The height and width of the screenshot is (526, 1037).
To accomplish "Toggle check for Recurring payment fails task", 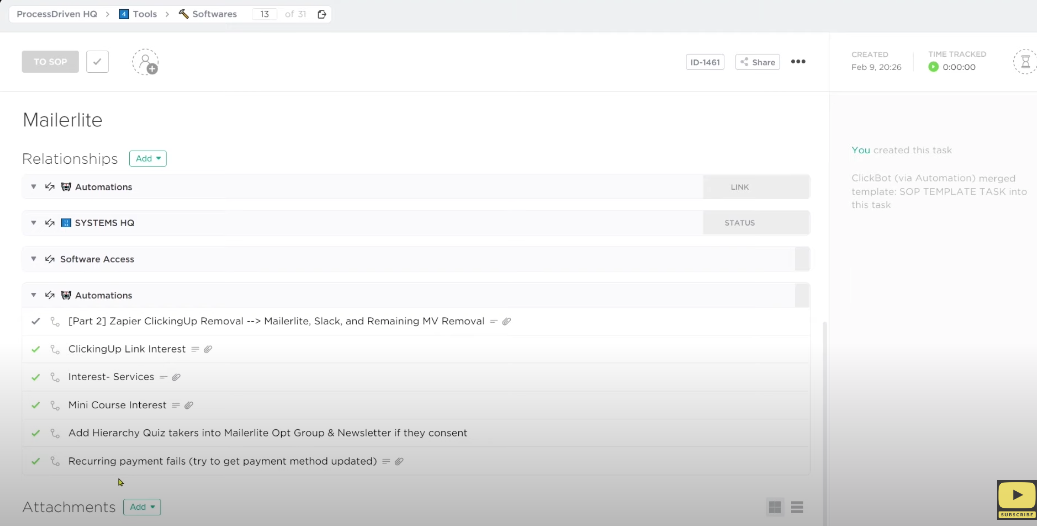I will coord(36,461).
